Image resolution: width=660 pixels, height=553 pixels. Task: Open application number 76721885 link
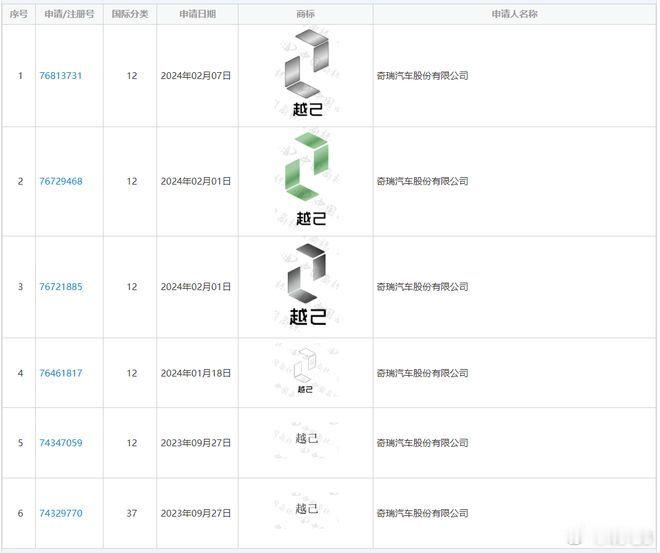(61, 287)
